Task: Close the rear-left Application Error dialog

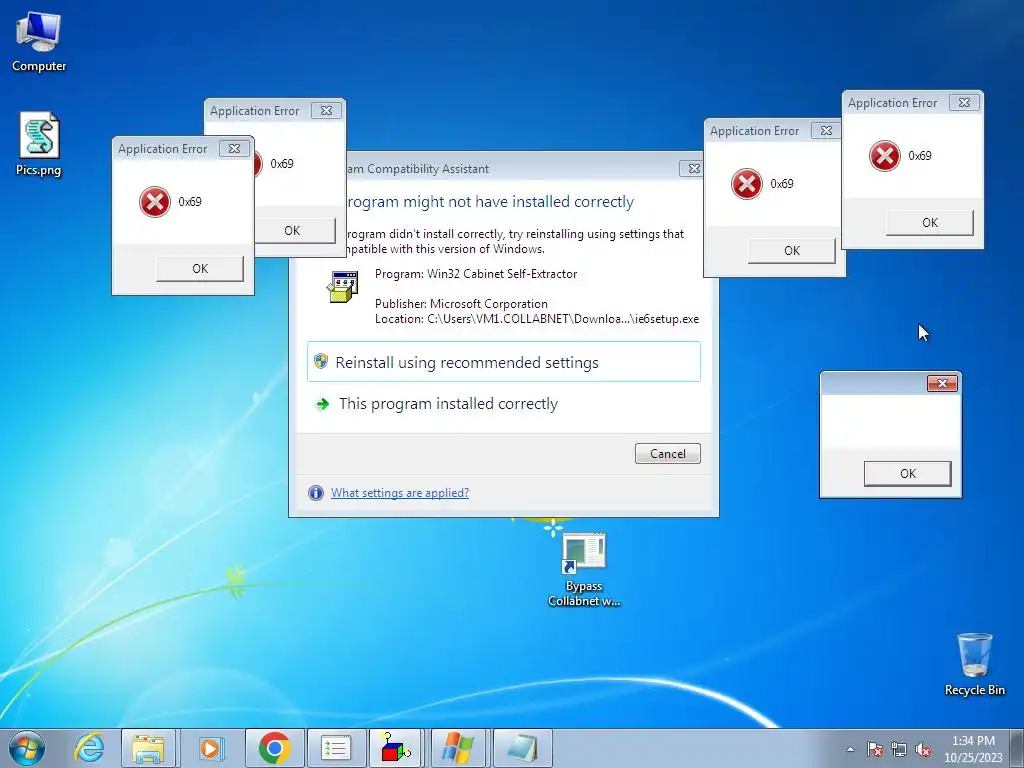Action: [x=327, y=111]
